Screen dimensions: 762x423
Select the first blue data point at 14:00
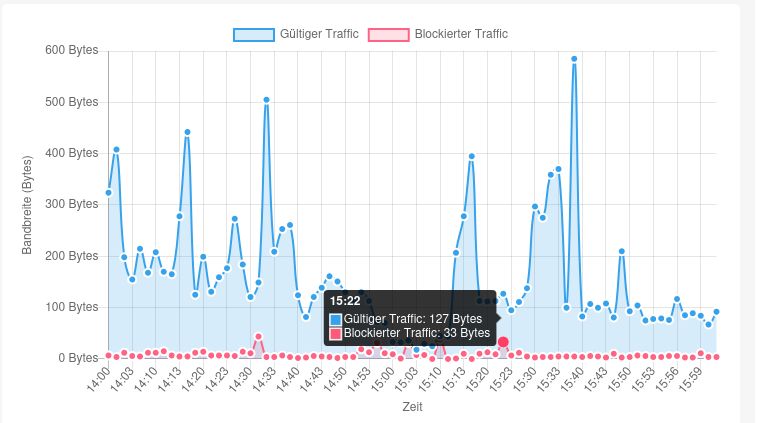108,192
